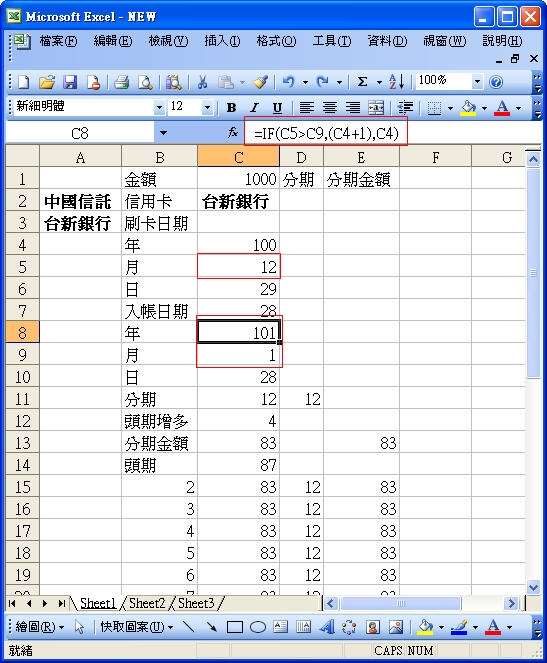Save the workbook with Save icon
This screenshot has height=663, width=547.
(x=70, y=82)
